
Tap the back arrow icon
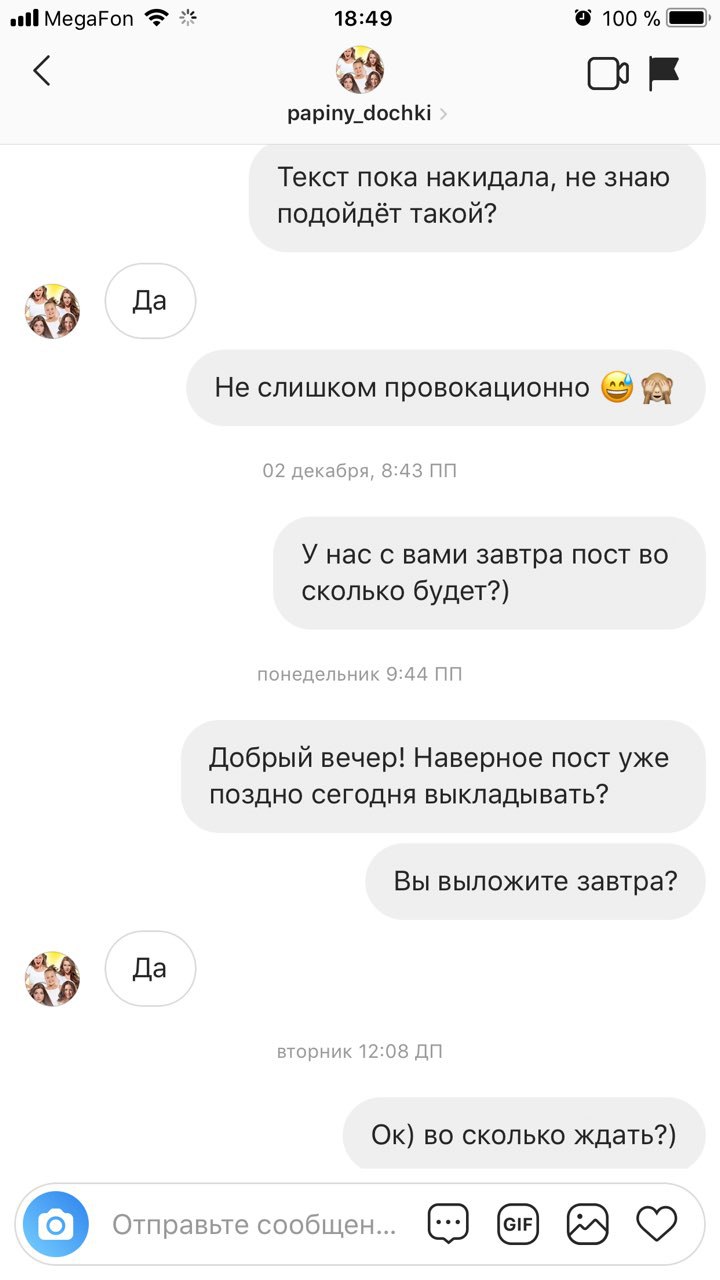(41, 71)
